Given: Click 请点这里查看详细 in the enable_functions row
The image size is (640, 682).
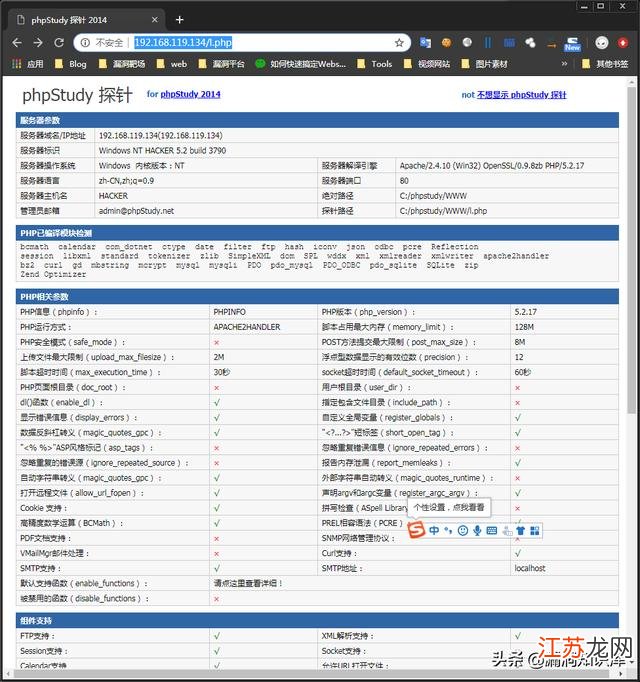Looking at the screenshot, I should (248, 583).
